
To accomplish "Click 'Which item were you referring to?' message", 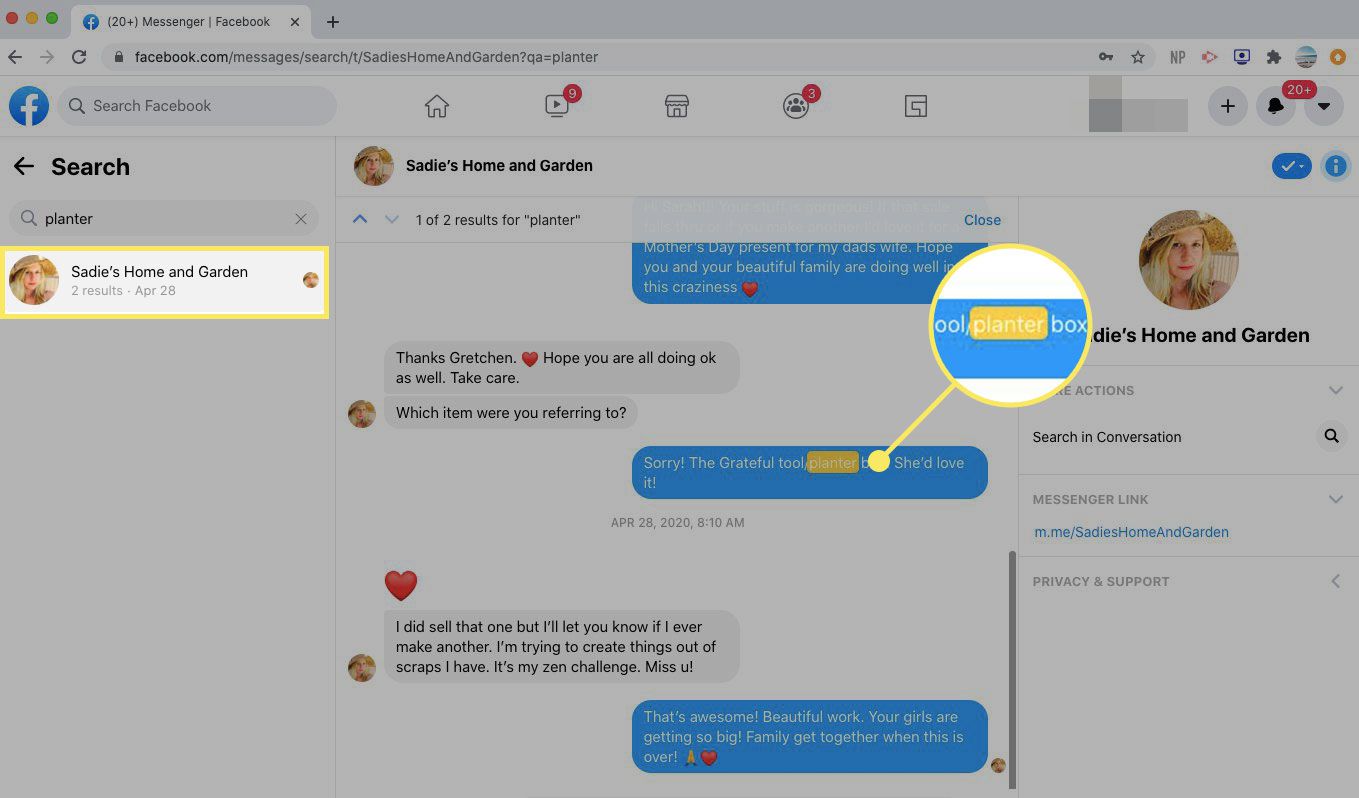I will point(511,412).
